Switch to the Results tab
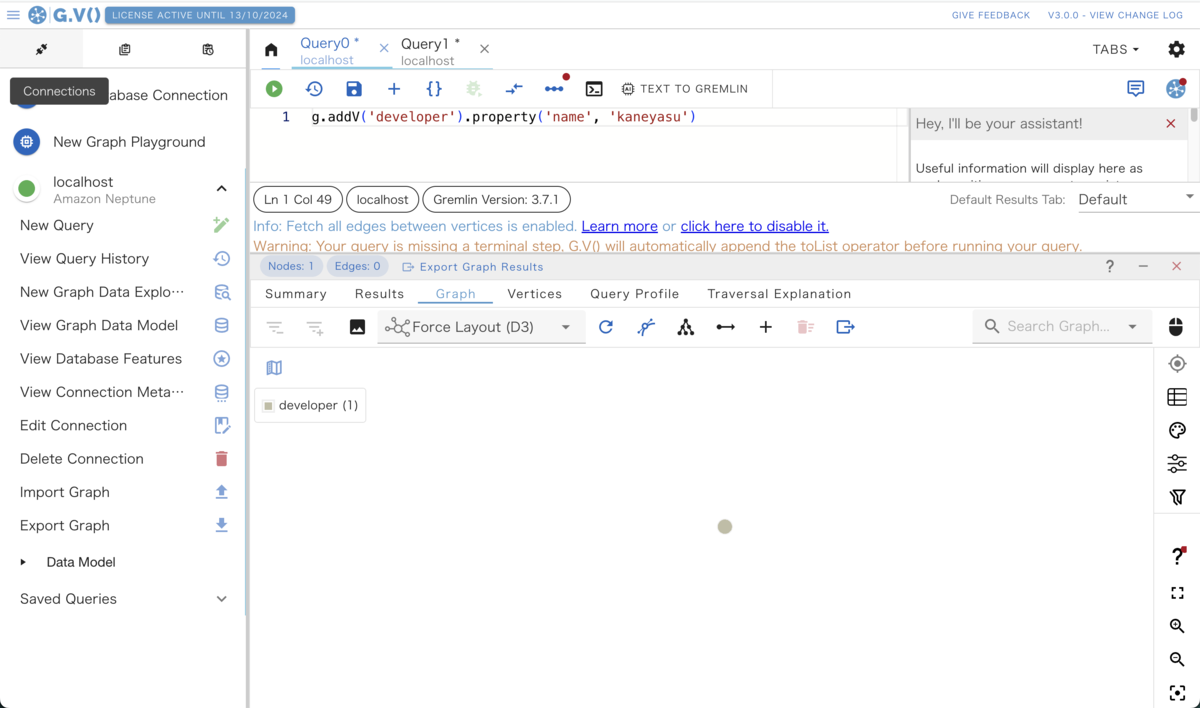The height and width of the screenshot is (708, 1200). (379, 294)
